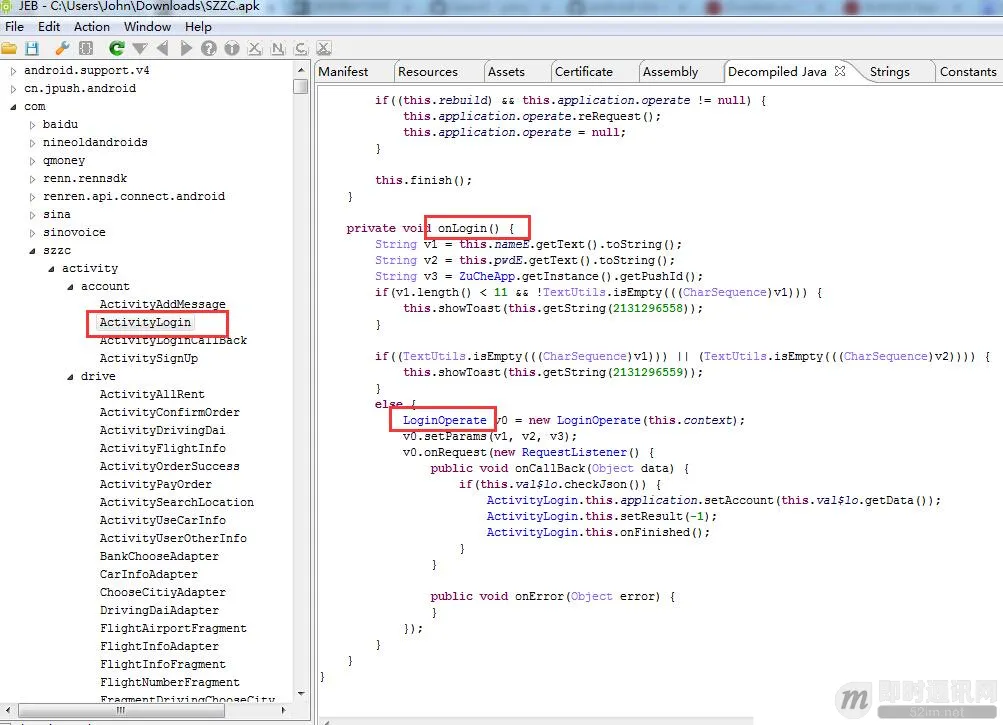This screenshot has width=1003, height=725.
Task: Click tree vertical scrollbar thumb
Action: point(301,86)
